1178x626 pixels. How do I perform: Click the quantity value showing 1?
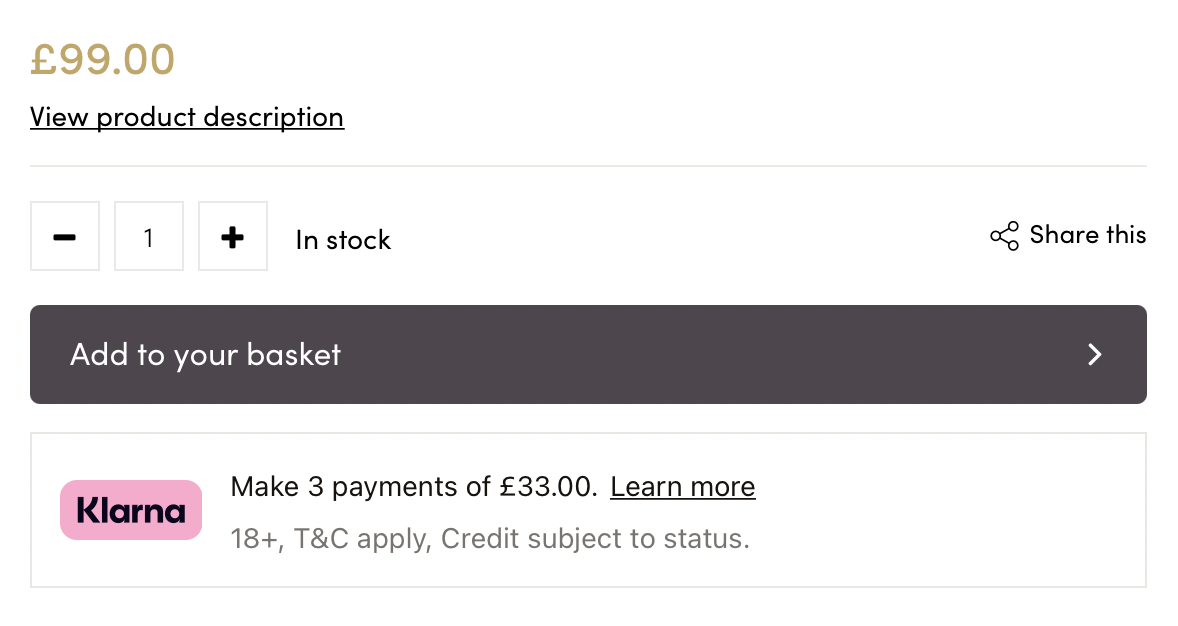[x=148, y=236]
